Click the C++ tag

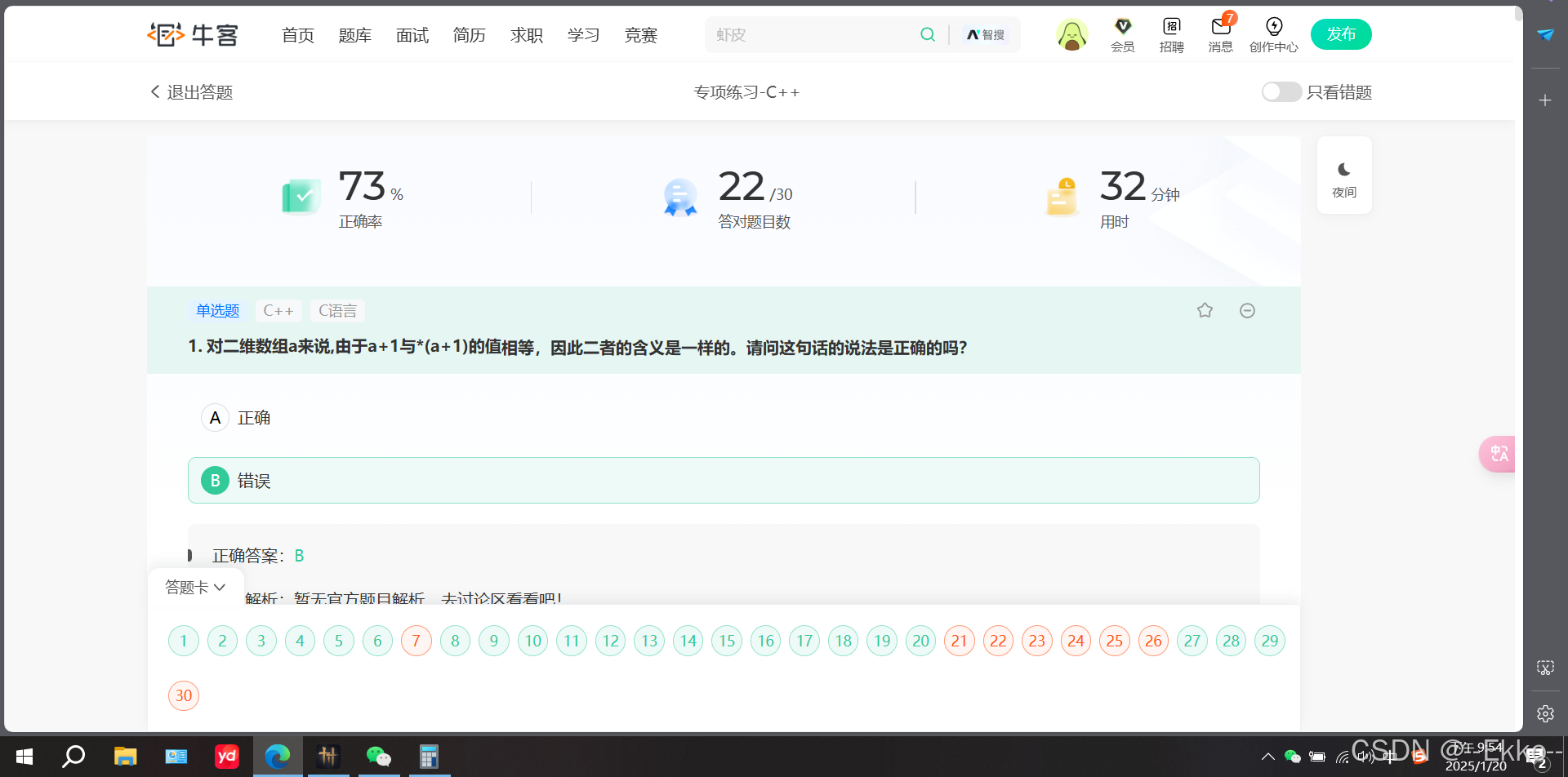[x=278, y=311]
